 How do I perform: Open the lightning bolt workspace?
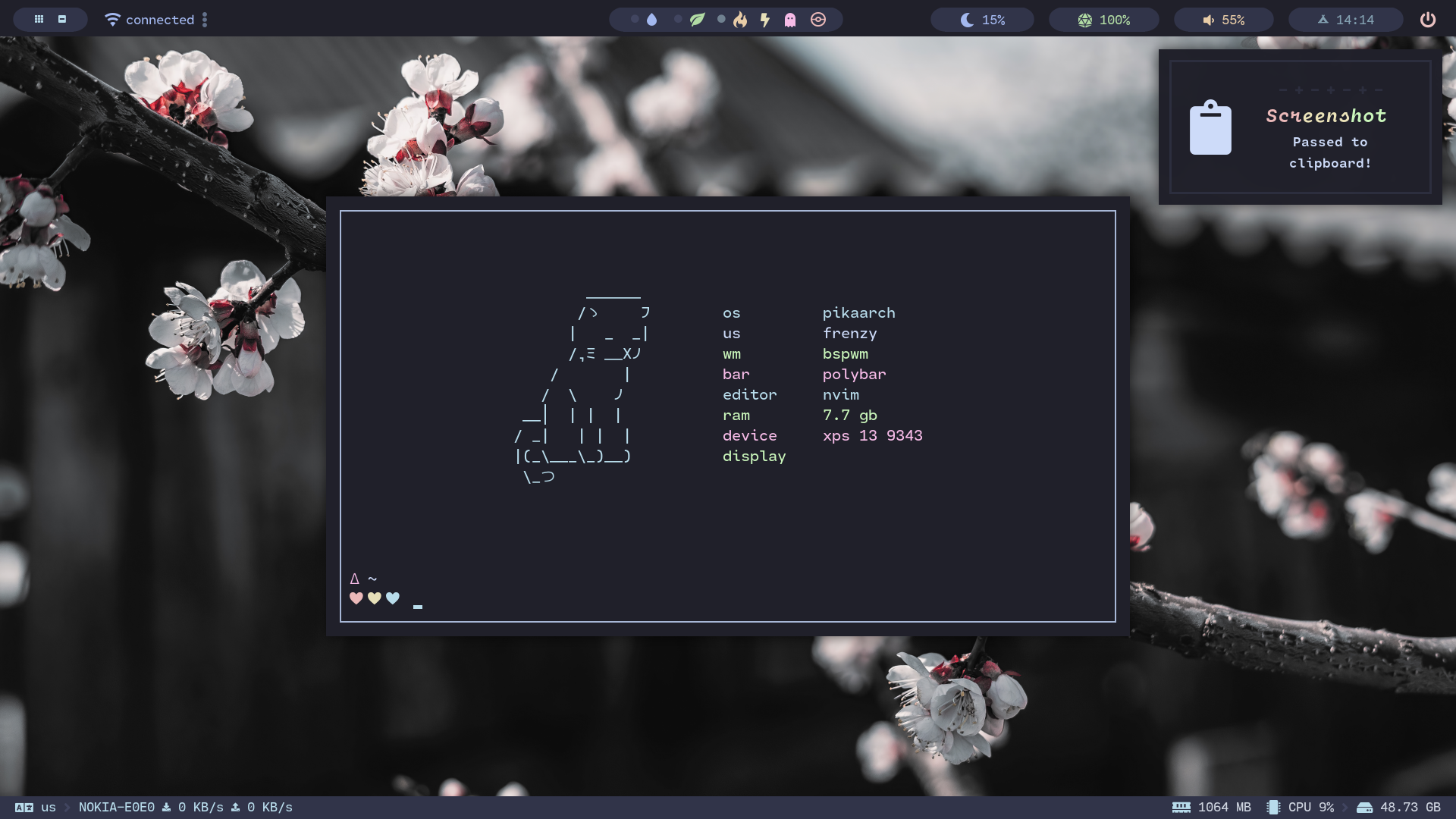click(765, 20)
